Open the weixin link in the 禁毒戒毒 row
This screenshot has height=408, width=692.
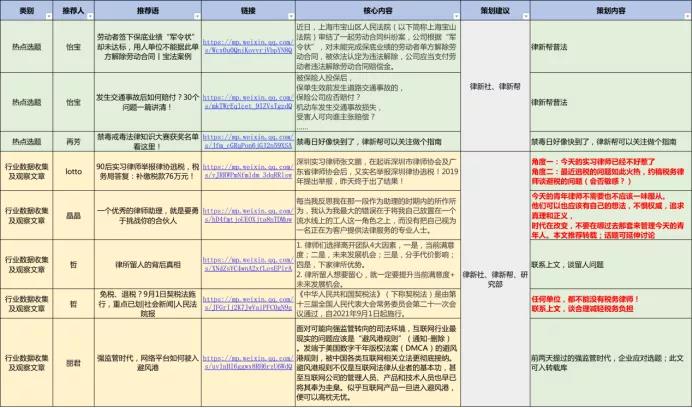pyautogui.click(x=248, y=141)
